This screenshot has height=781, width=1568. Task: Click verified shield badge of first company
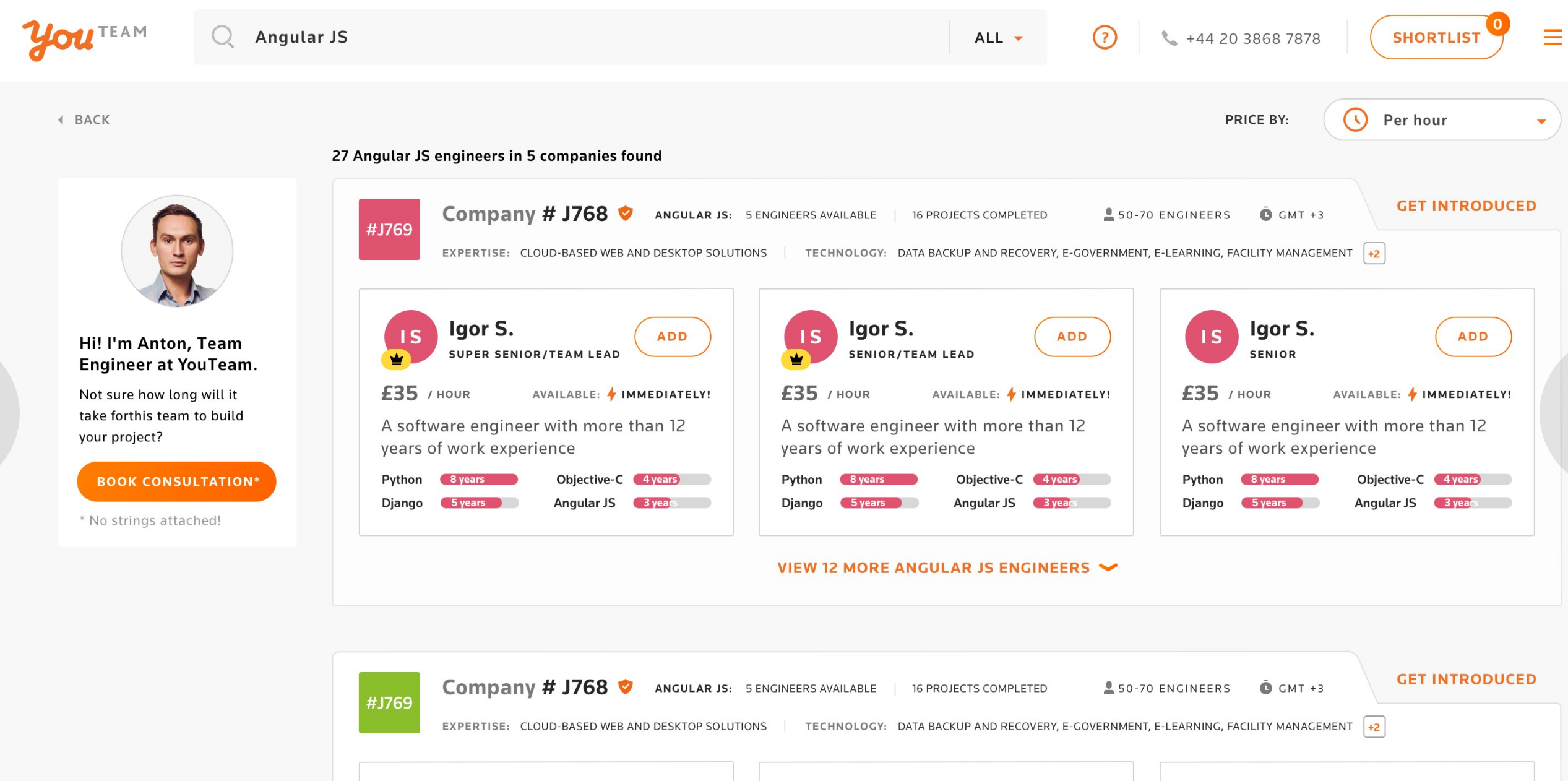[626, 214]
